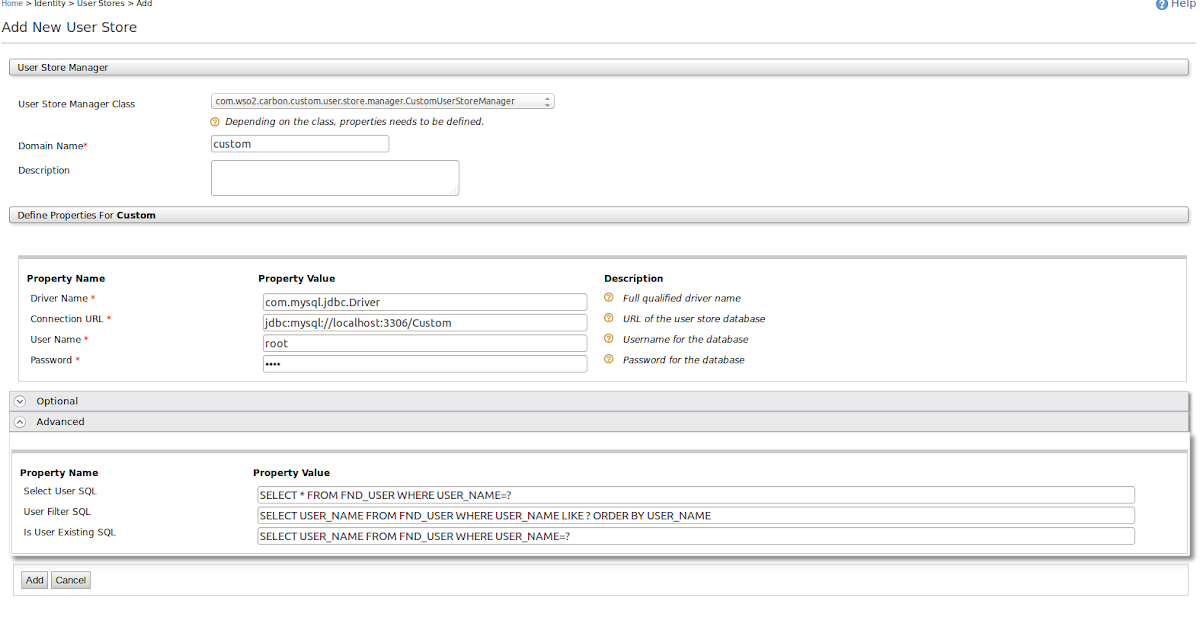Click the Add button
Image resolution: width=1200 pixels, height=630 pixels.
click(x=33, y=579)
